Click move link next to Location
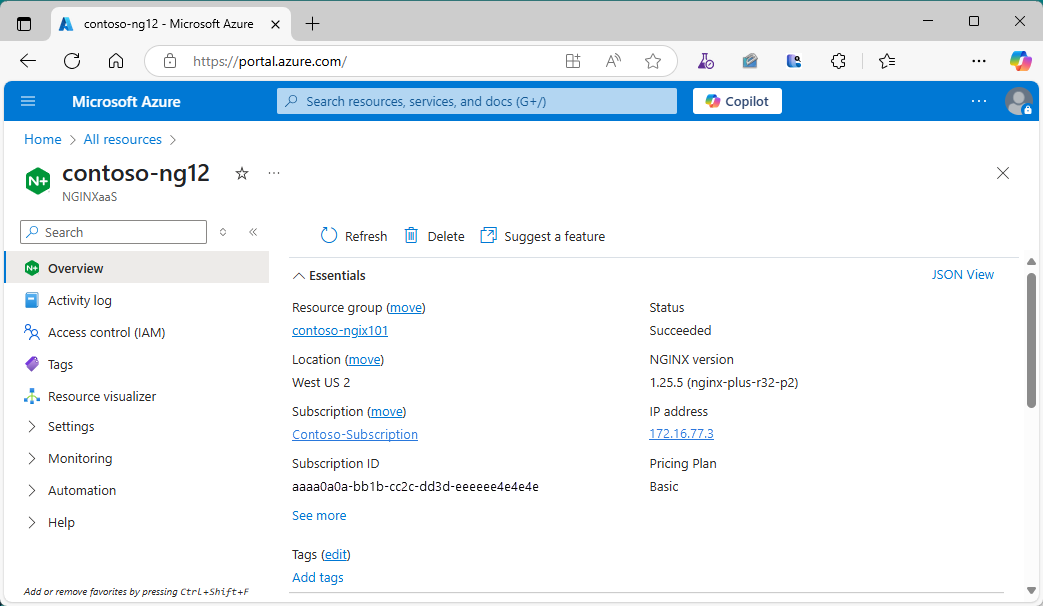Screen dimensions: 1043x606 tap(365, 359)
